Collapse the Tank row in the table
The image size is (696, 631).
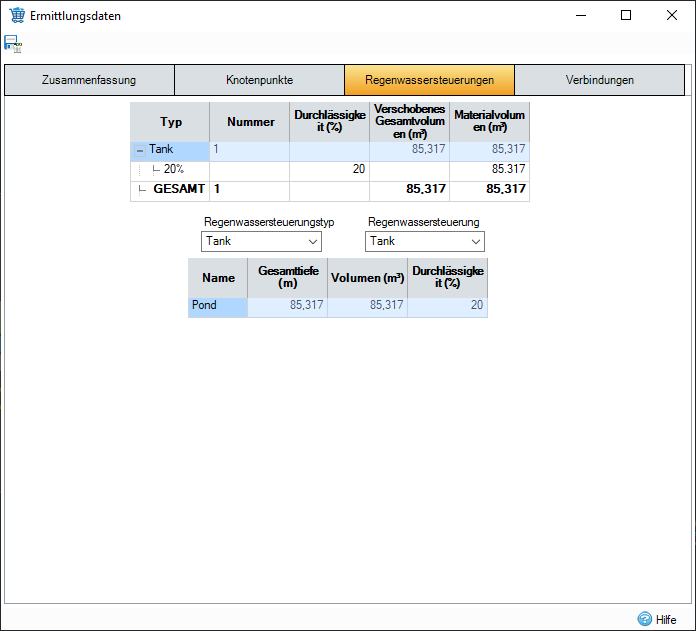click(x=140, y=151)
